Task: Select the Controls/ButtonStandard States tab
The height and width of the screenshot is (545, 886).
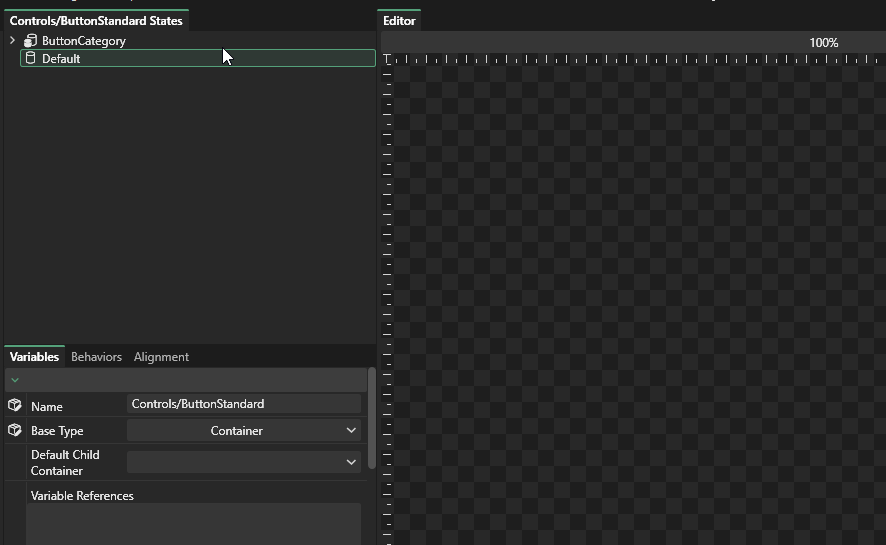Action: [96, 20]
